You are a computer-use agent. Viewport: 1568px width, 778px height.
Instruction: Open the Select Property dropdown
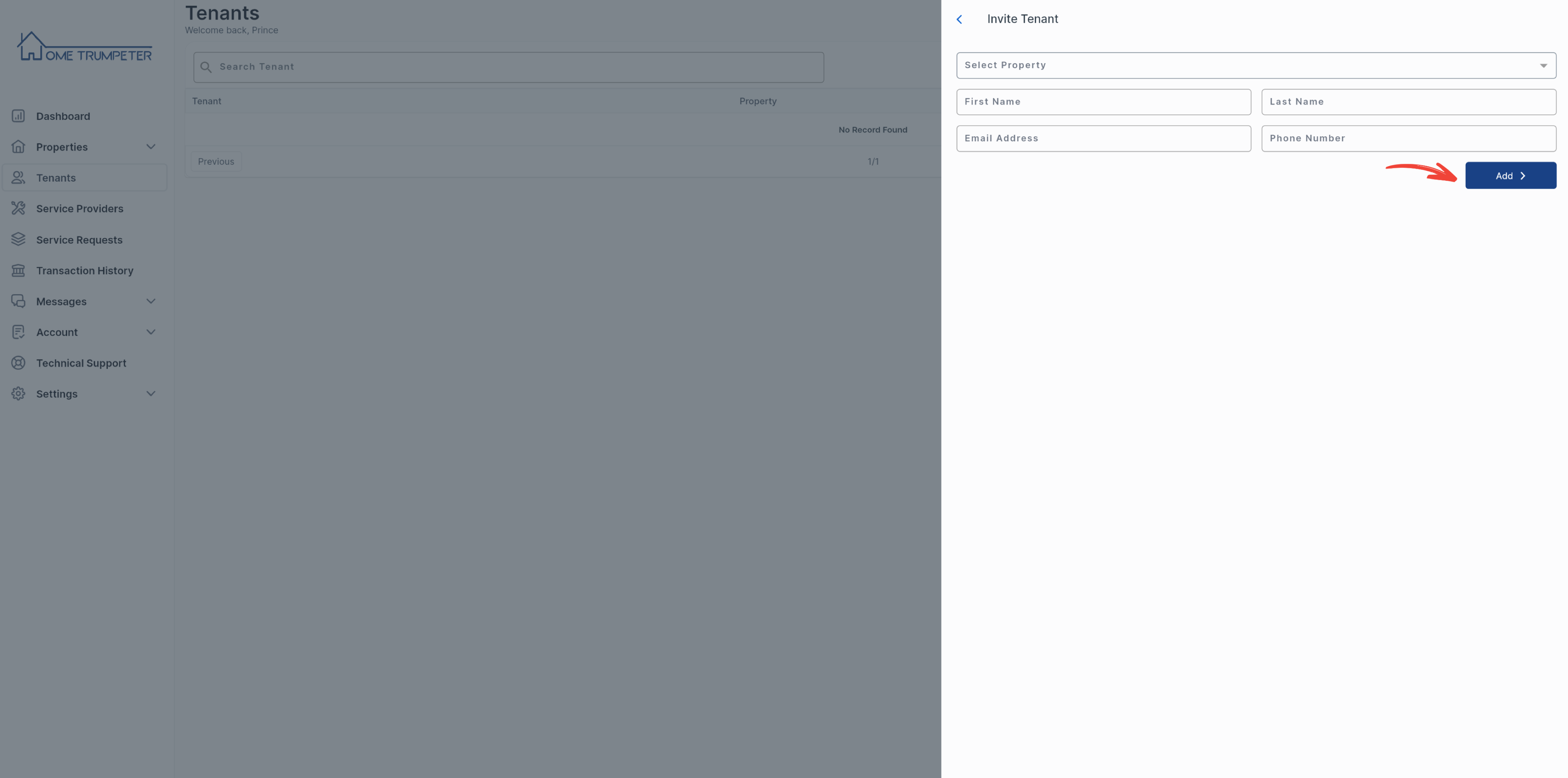click(x=1256, y=65)
